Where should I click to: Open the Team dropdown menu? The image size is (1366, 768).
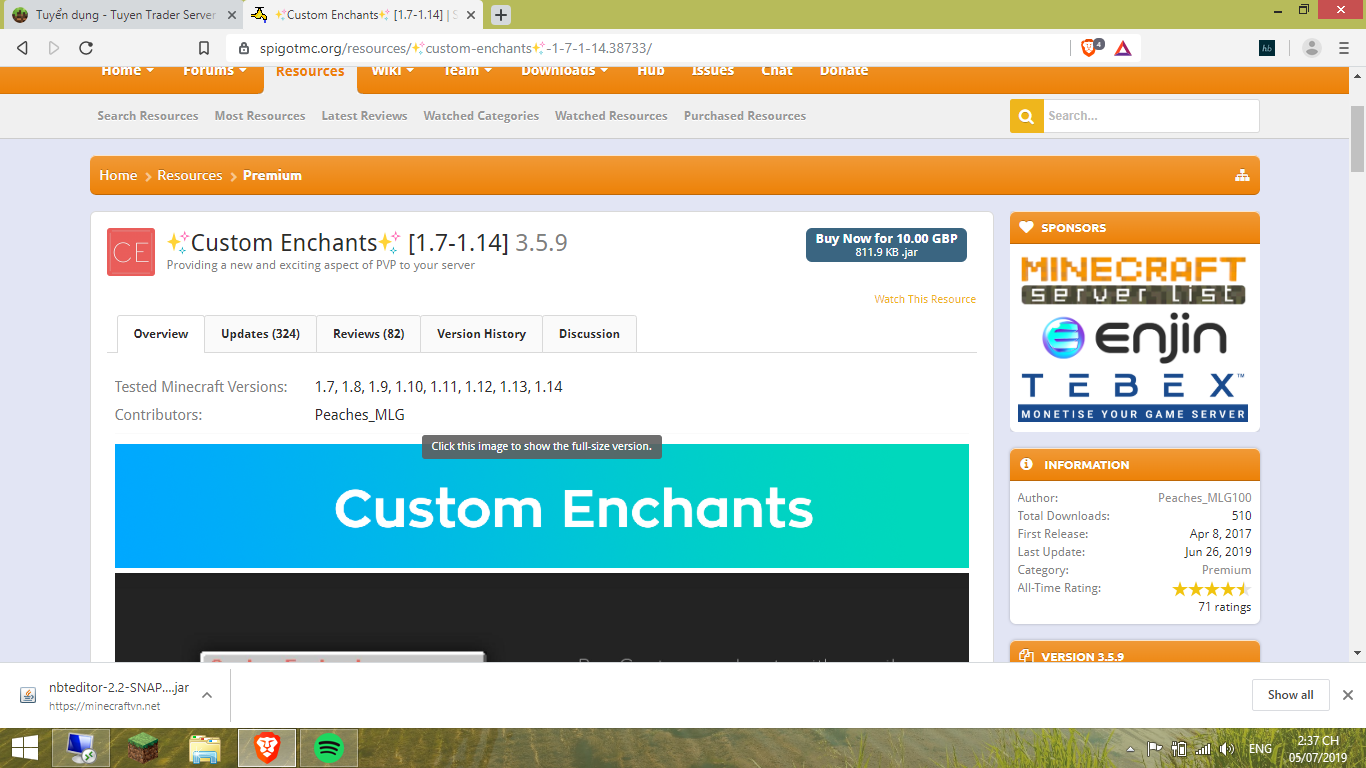(467, 70)
